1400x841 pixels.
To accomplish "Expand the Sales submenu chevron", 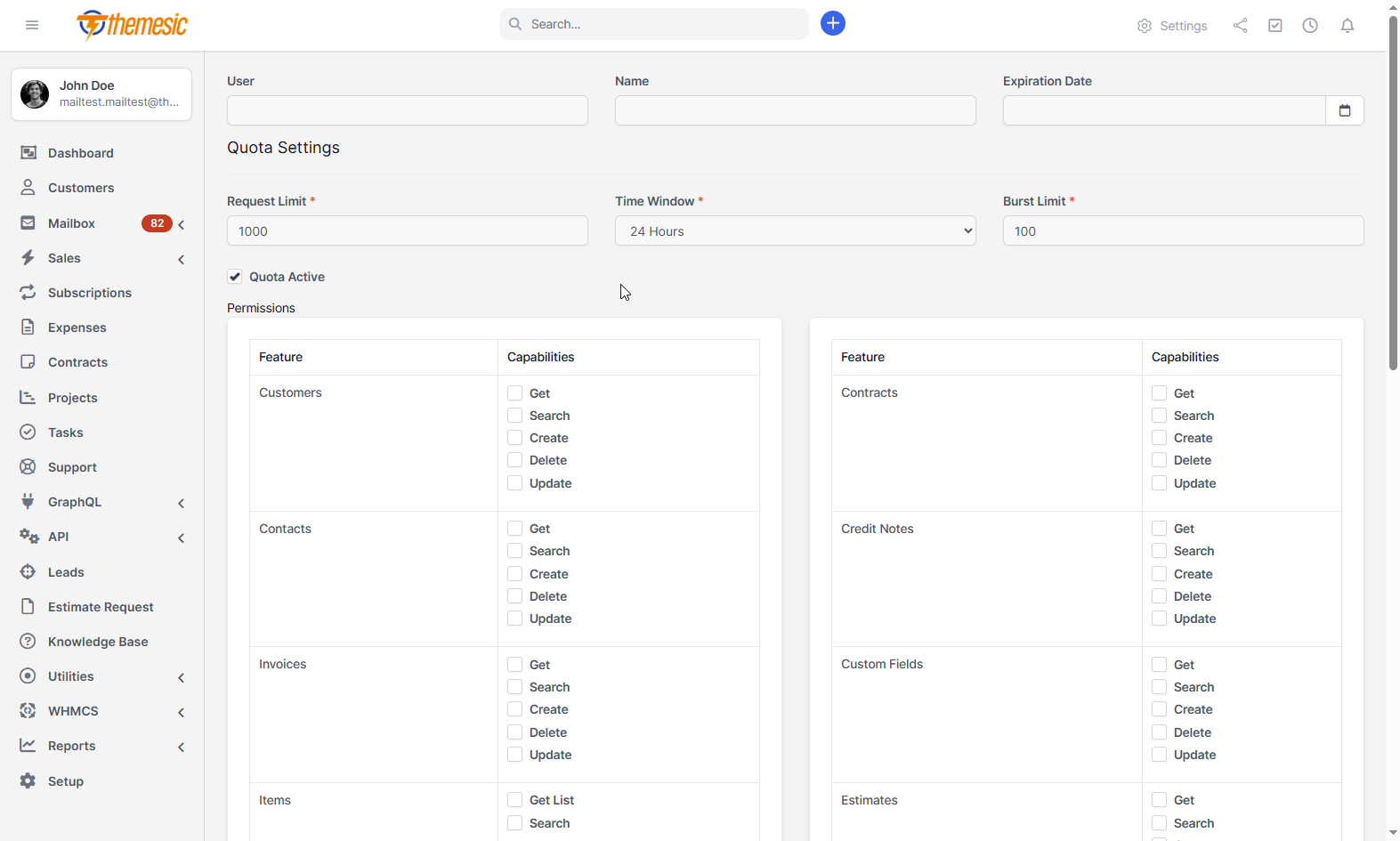I will (x=182, y=259).
